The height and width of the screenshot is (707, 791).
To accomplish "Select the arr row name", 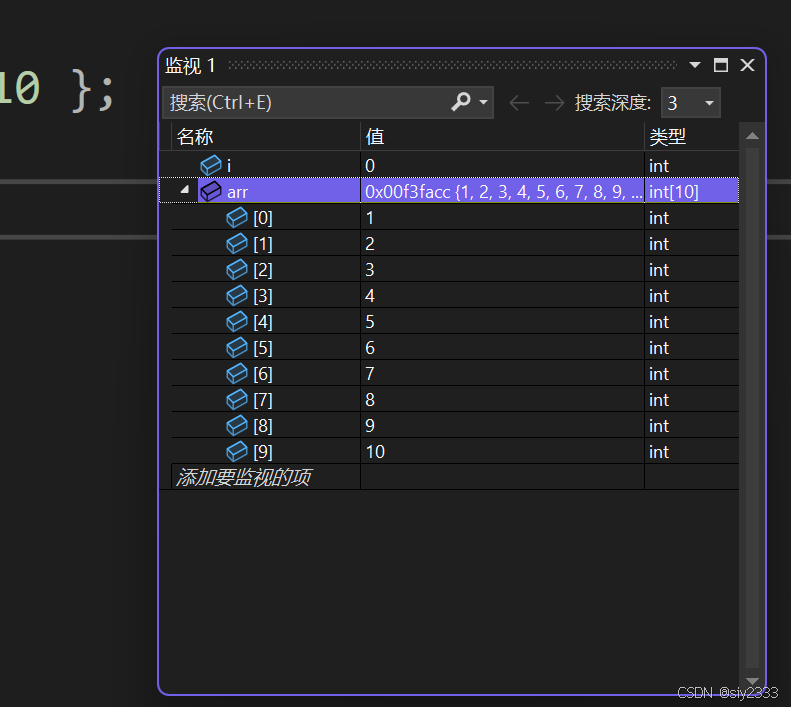I will click(237, 192).
